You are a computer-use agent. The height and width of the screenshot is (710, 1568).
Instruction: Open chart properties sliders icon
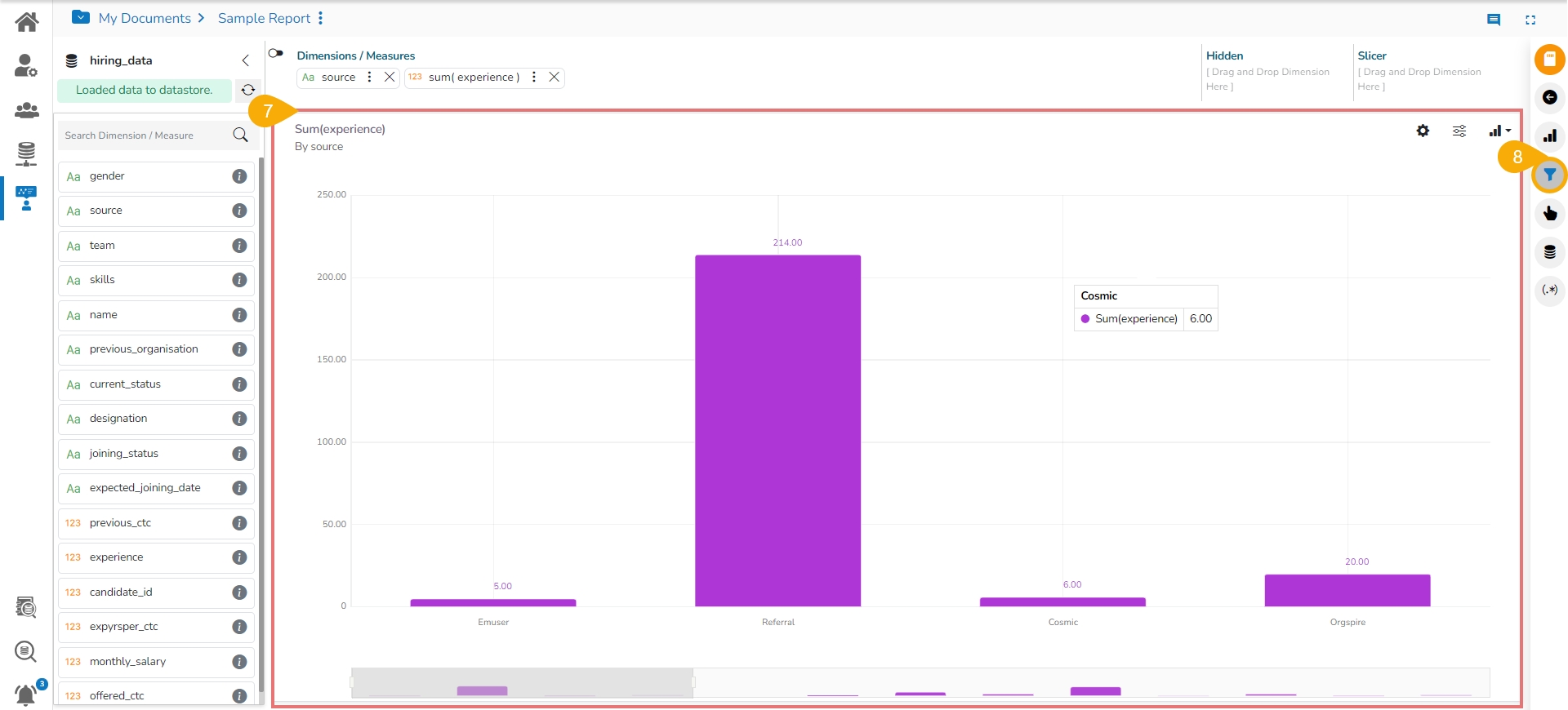point(1459,131)
